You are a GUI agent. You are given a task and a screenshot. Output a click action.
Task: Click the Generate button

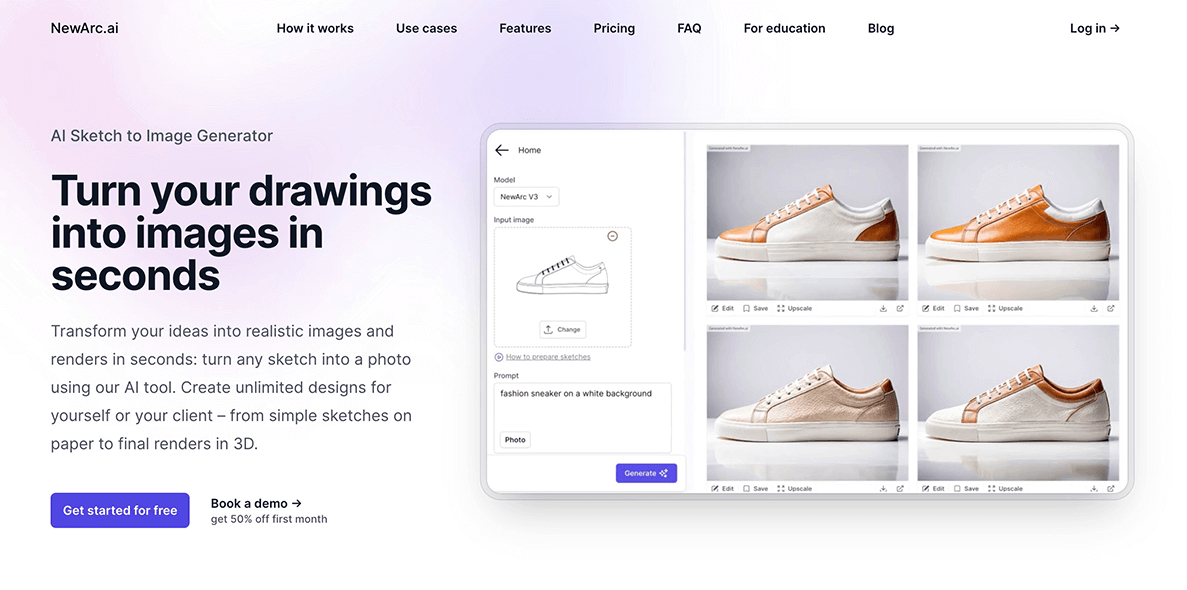tap(646, 473)
